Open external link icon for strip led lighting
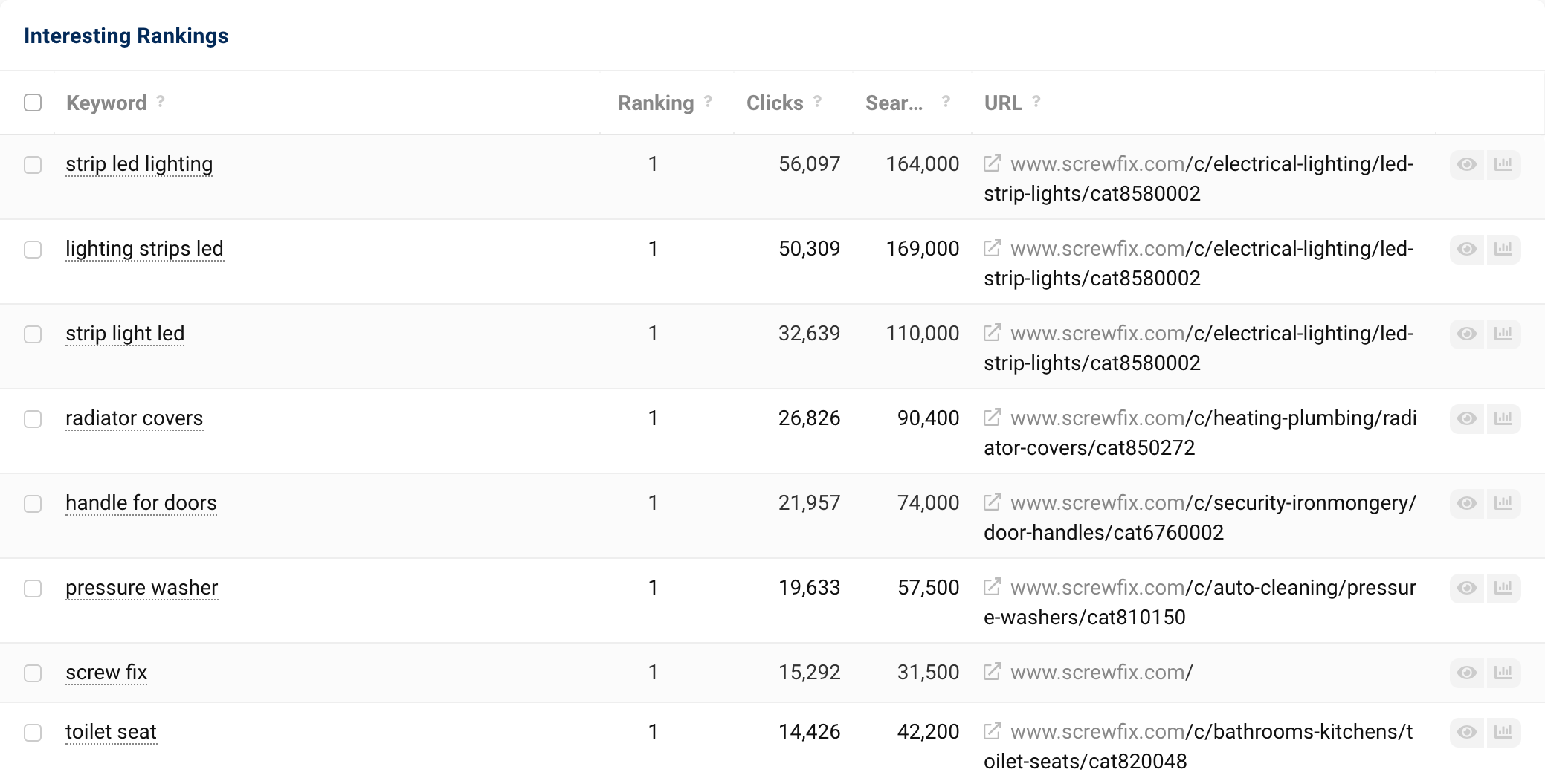The height and width of the screenshot is (784, 1545). pos(992,163)
